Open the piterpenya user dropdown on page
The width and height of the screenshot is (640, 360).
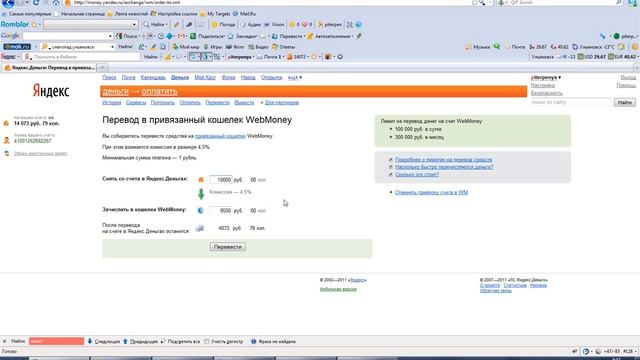coord(546,77)
